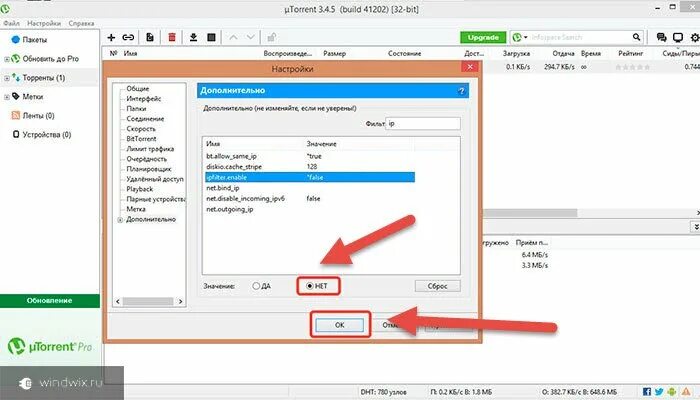The height and width of the screenshot is (400, 700).
Task: Select Лимит трафика in settings tree
Action: click(x=150, y=149)
